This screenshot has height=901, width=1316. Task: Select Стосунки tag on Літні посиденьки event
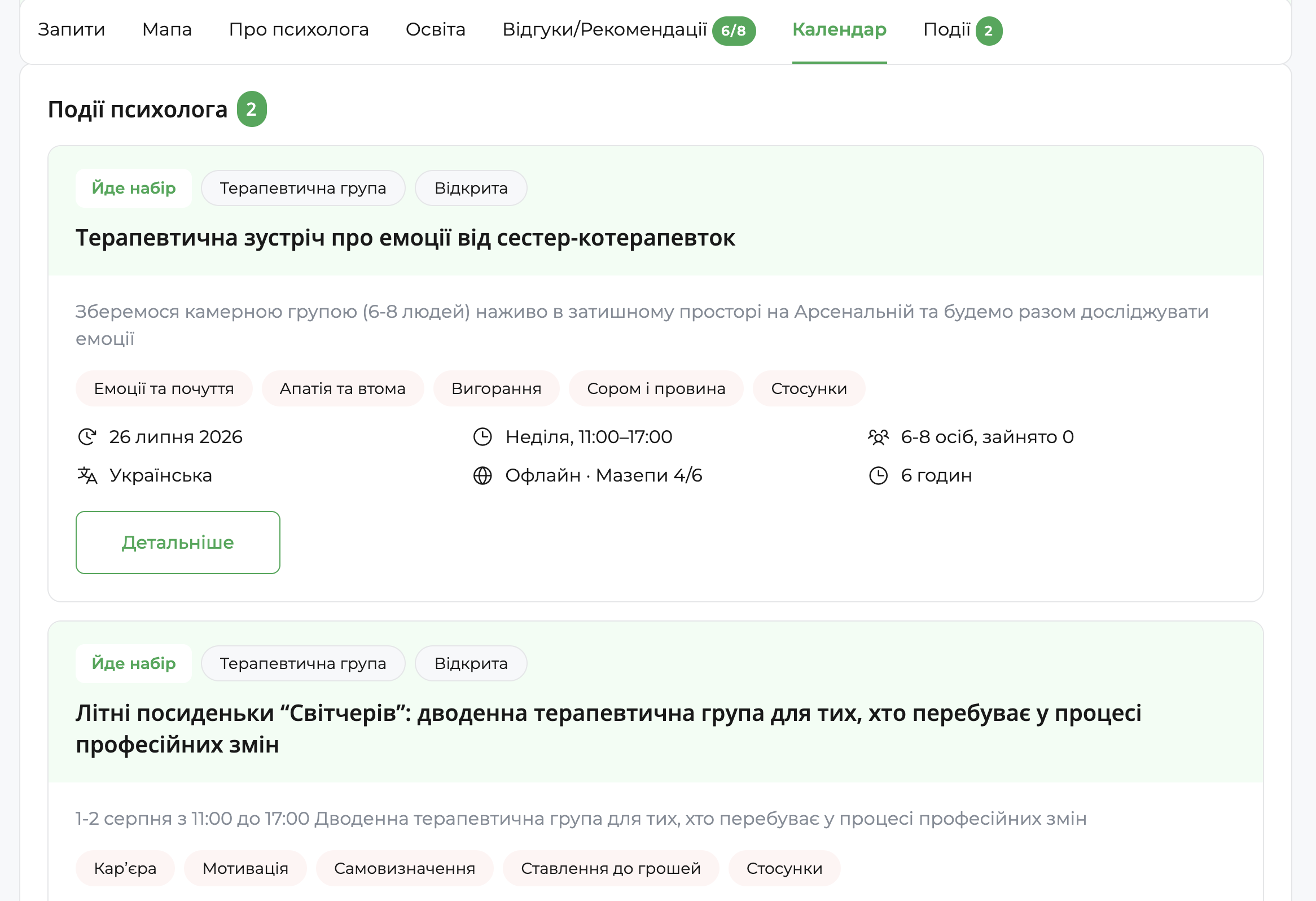784,868
